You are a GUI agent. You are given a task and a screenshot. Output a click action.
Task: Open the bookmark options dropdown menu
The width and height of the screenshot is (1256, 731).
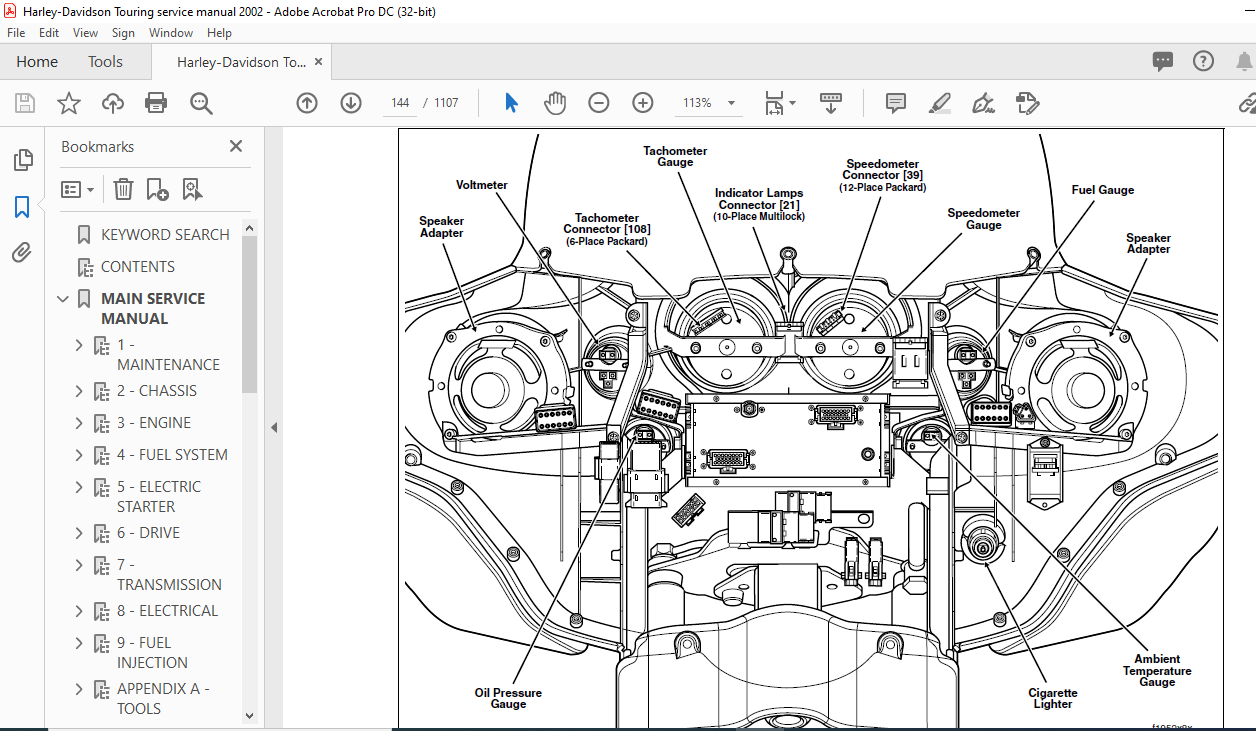pyautogui.click(x=78, y=189)
